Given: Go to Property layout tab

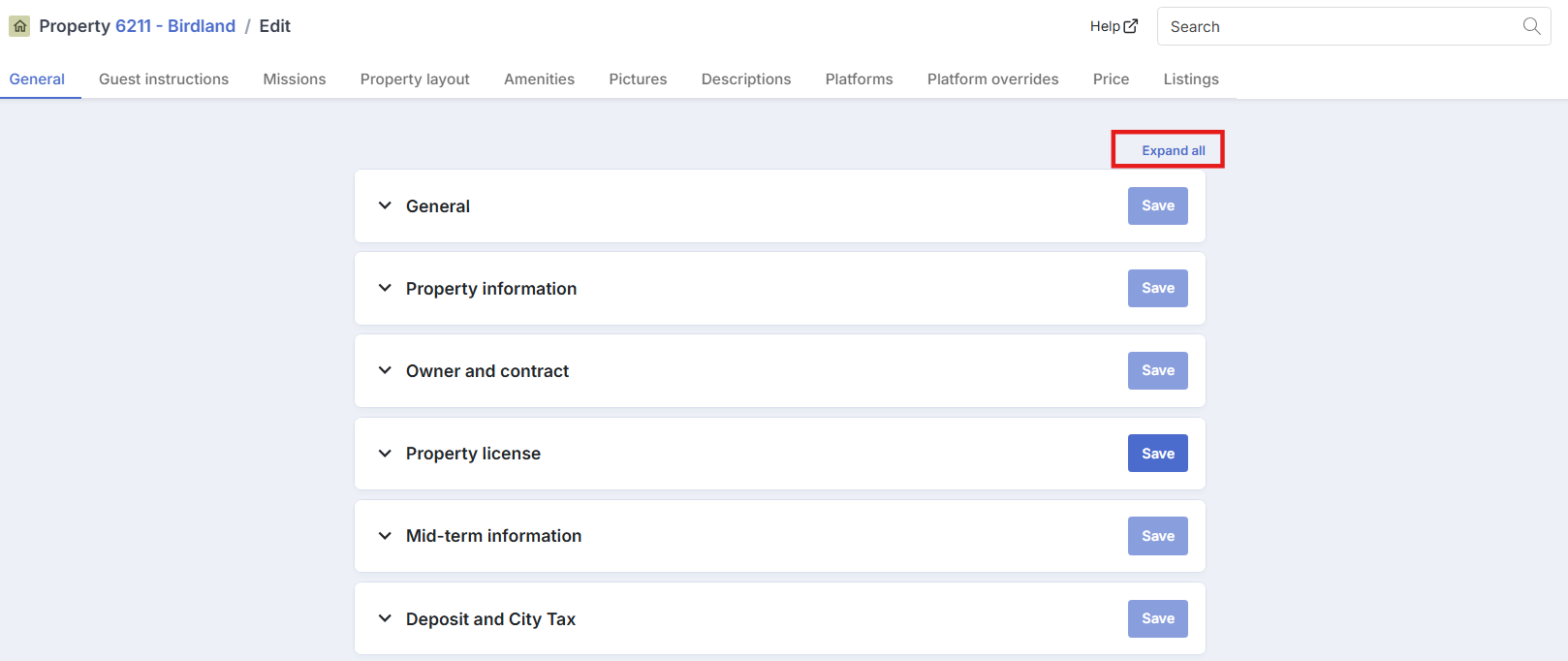Looking at the screenshot, I should click(415, 79).
